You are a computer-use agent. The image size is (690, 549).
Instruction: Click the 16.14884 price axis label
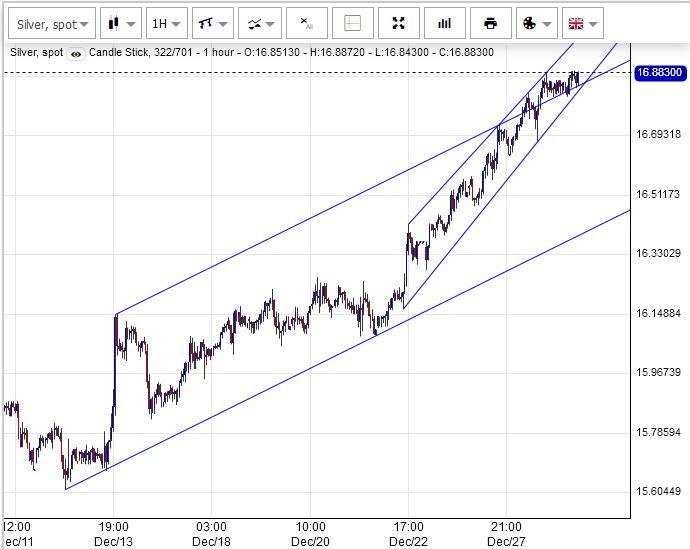point(658,313)
